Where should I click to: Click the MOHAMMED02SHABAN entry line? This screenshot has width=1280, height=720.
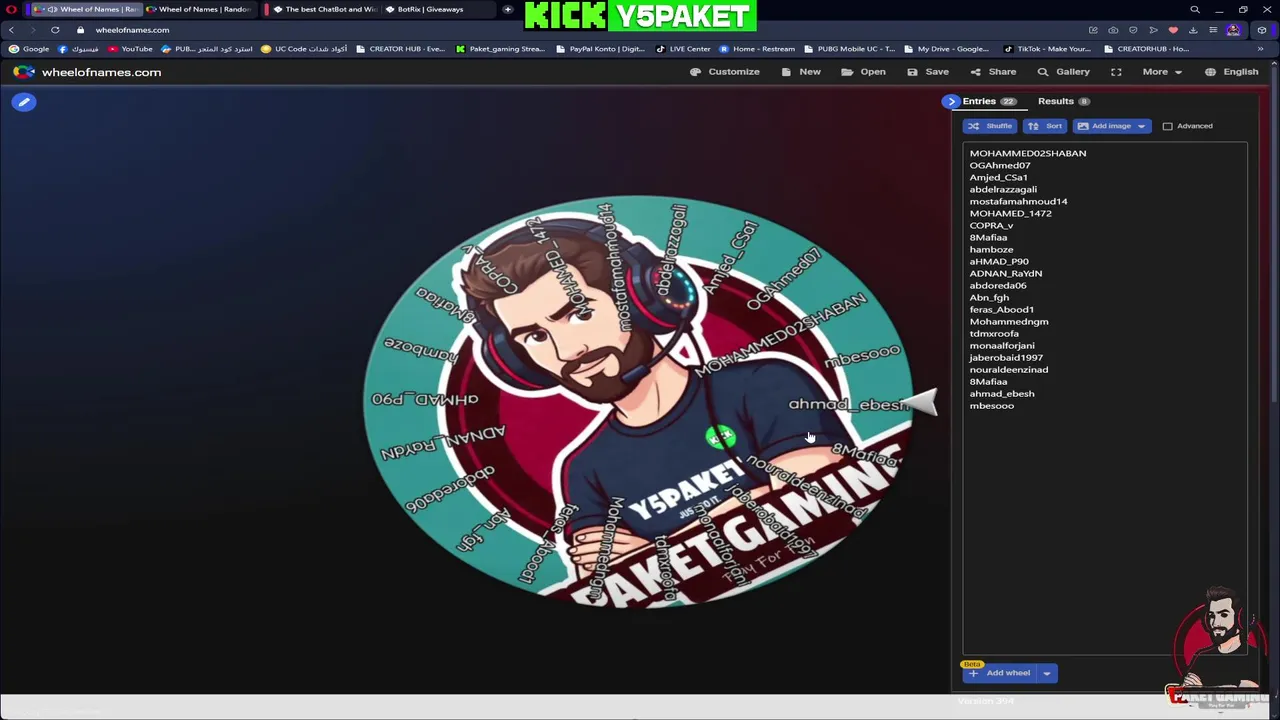pos(1027,153)
